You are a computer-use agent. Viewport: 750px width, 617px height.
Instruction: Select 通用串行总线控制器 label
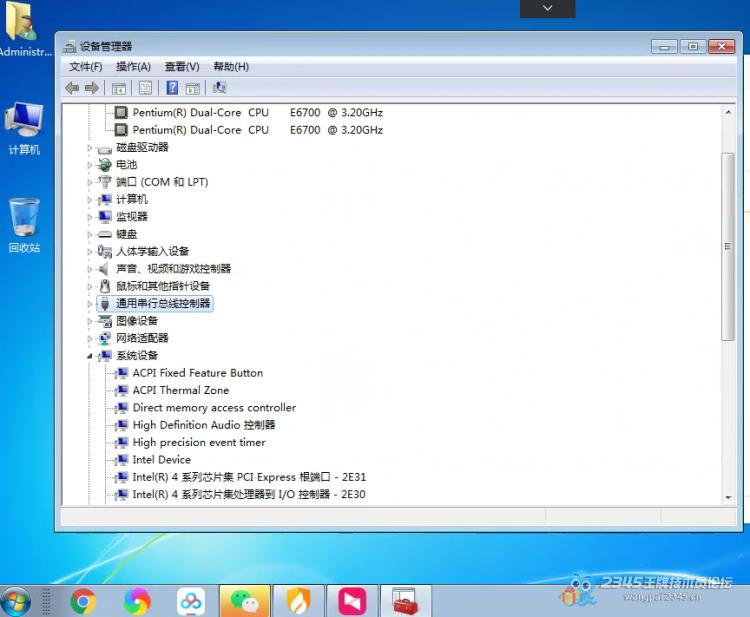tap(163, 303)
